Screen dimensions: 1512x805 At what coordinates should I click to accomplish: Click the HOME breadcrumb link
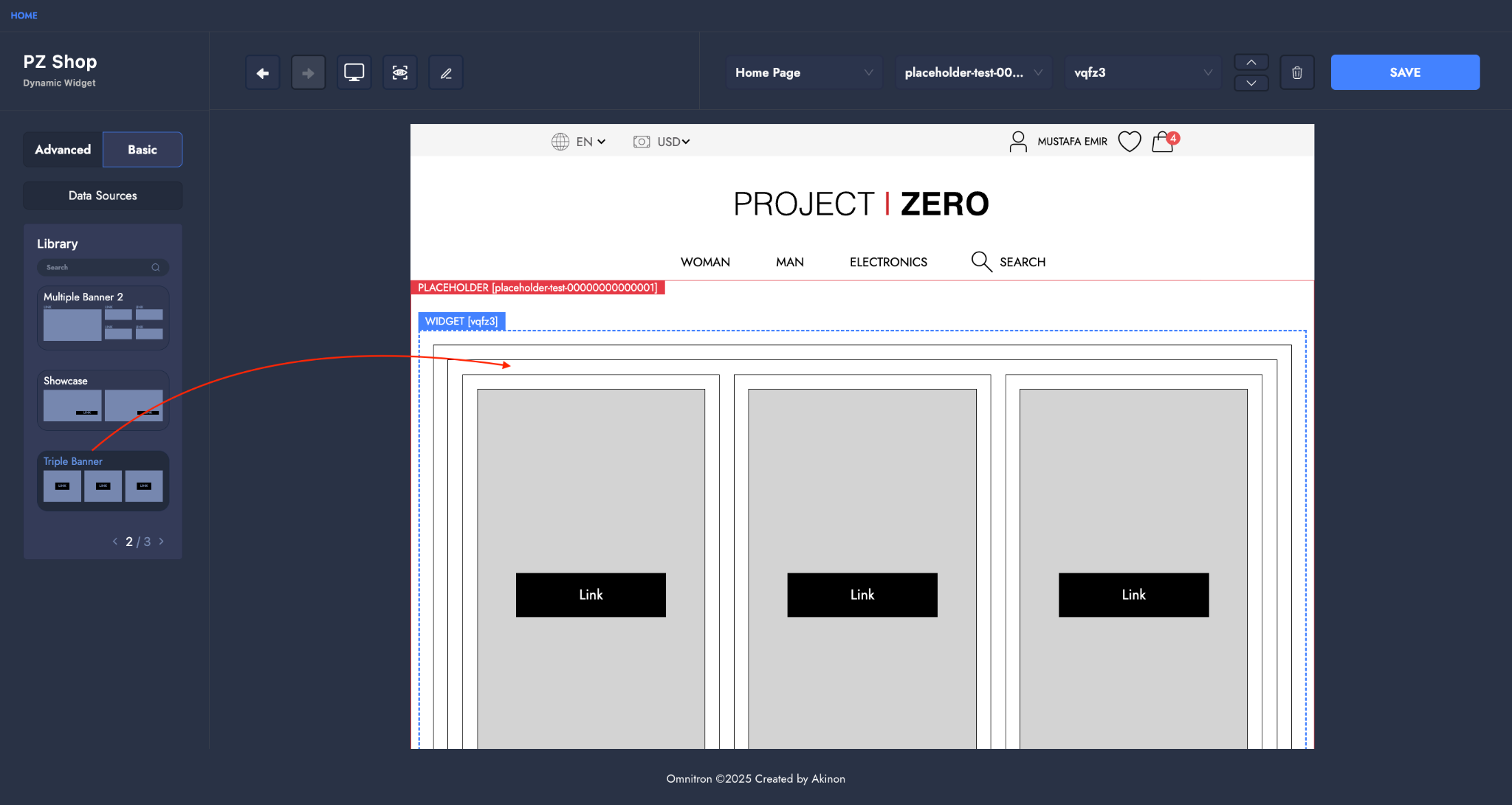[24, 15]
